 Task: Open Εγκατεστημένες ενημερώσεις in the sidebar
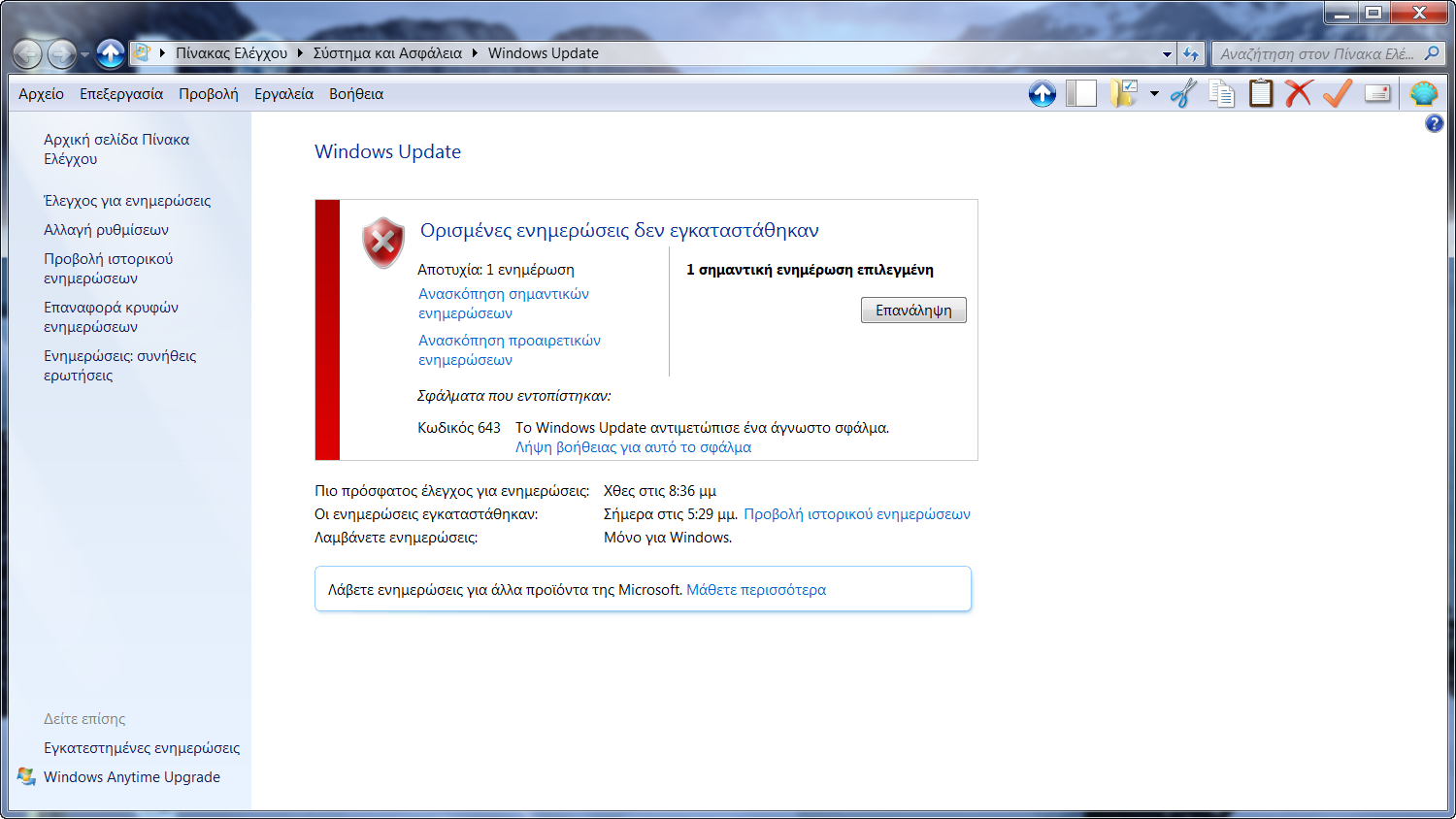(142, 748)
